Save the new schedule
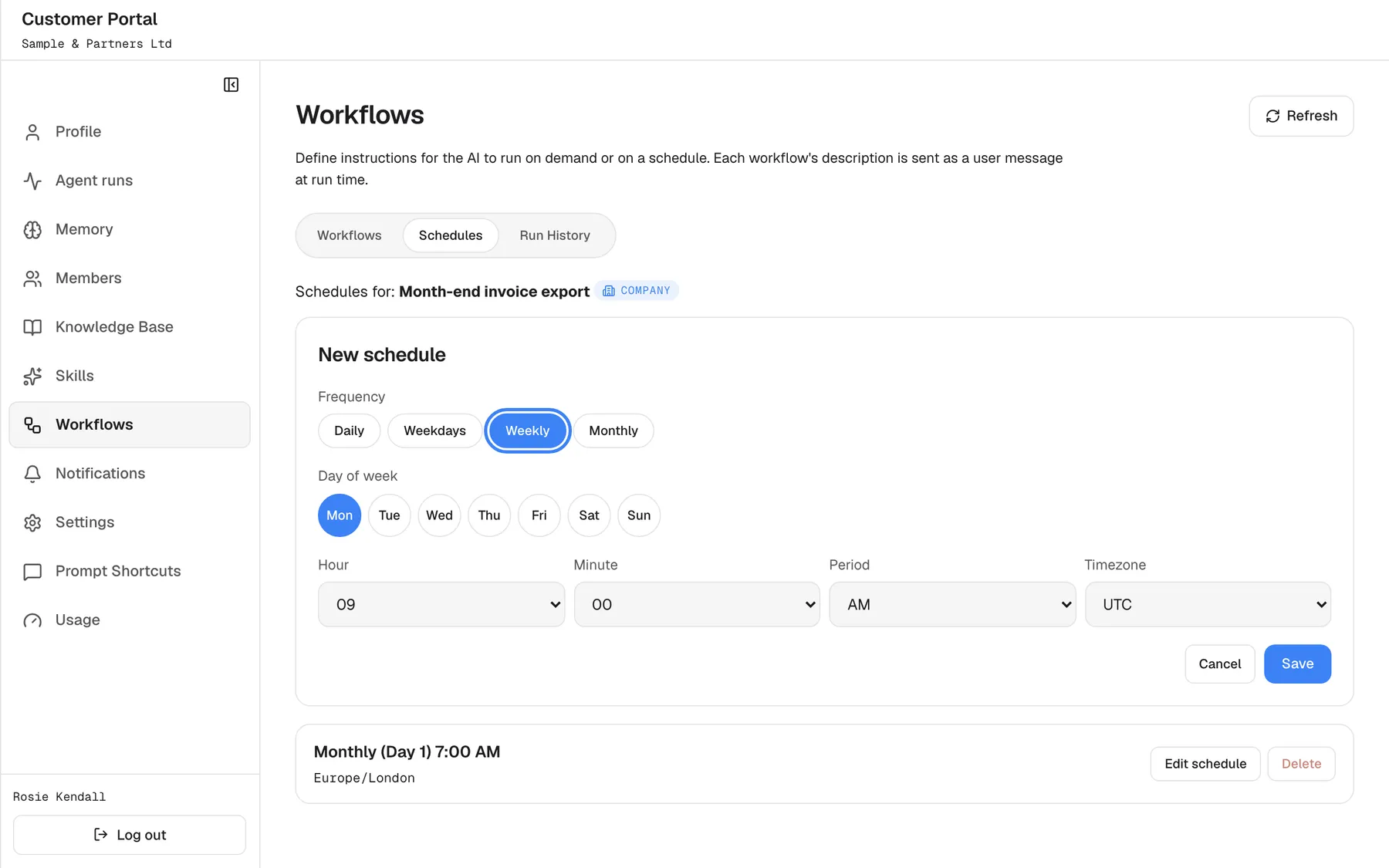 pos(1297,664)
